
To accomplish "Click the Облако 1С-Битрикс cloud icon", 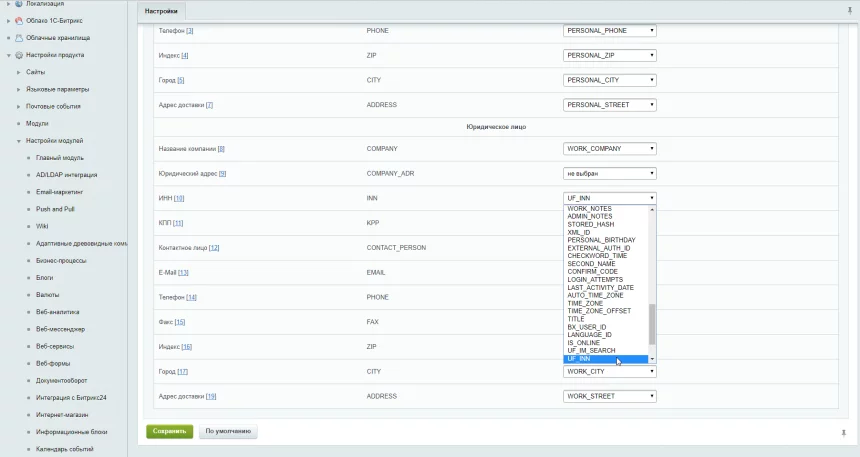I will [x=19, y=20].
